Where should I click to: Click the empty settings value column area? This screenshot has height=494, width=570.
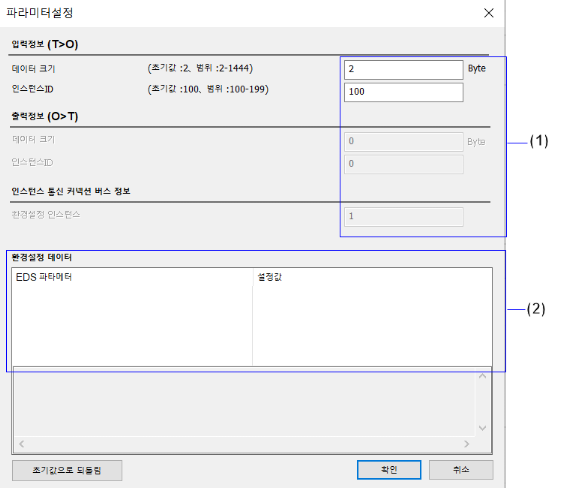pos(372,325)
